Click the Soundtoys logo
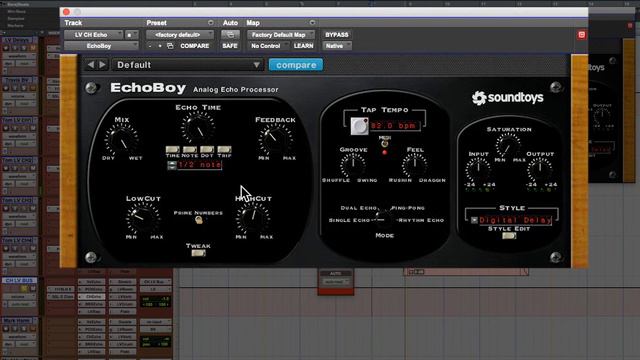This screenshot has height=360, width=640. pyautogui.click(x=507, y=98)
